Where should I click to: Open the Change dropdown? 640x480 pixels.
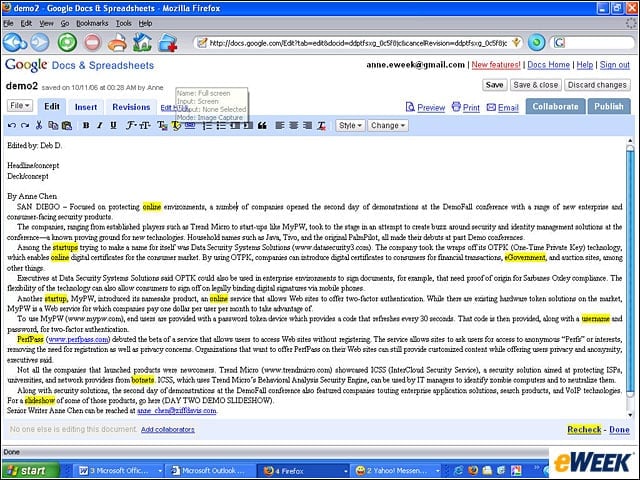pyautogui.click(x=387, y=125)
